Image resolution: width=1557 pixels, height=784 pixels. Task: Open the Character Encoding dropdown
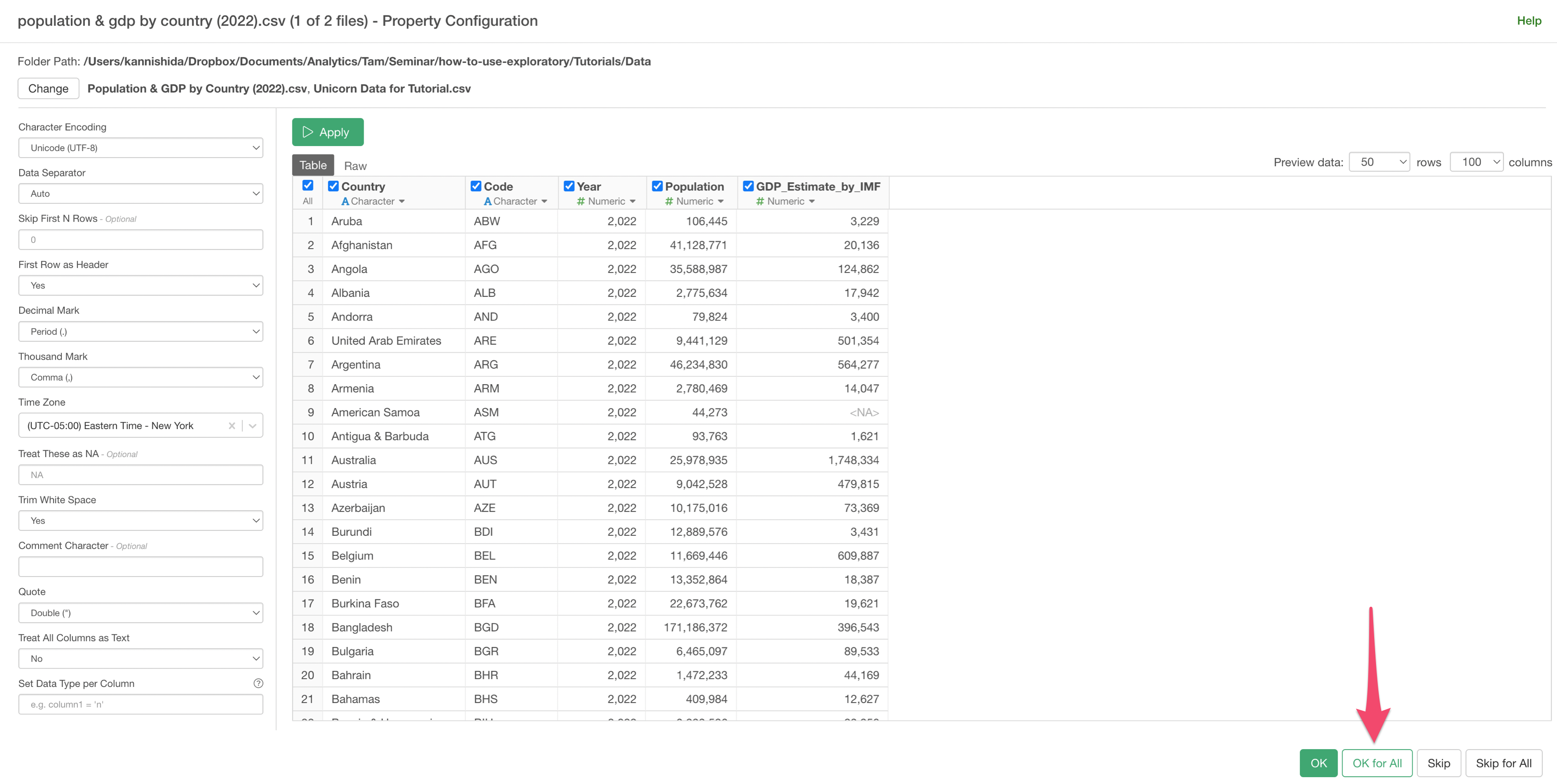coord(140,148)
